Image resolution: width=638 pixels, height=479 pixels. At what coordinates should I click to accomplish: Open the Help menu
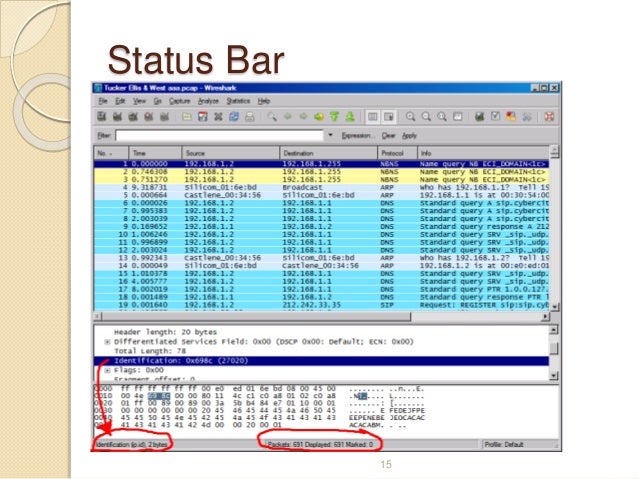click(x=264, y=101)
